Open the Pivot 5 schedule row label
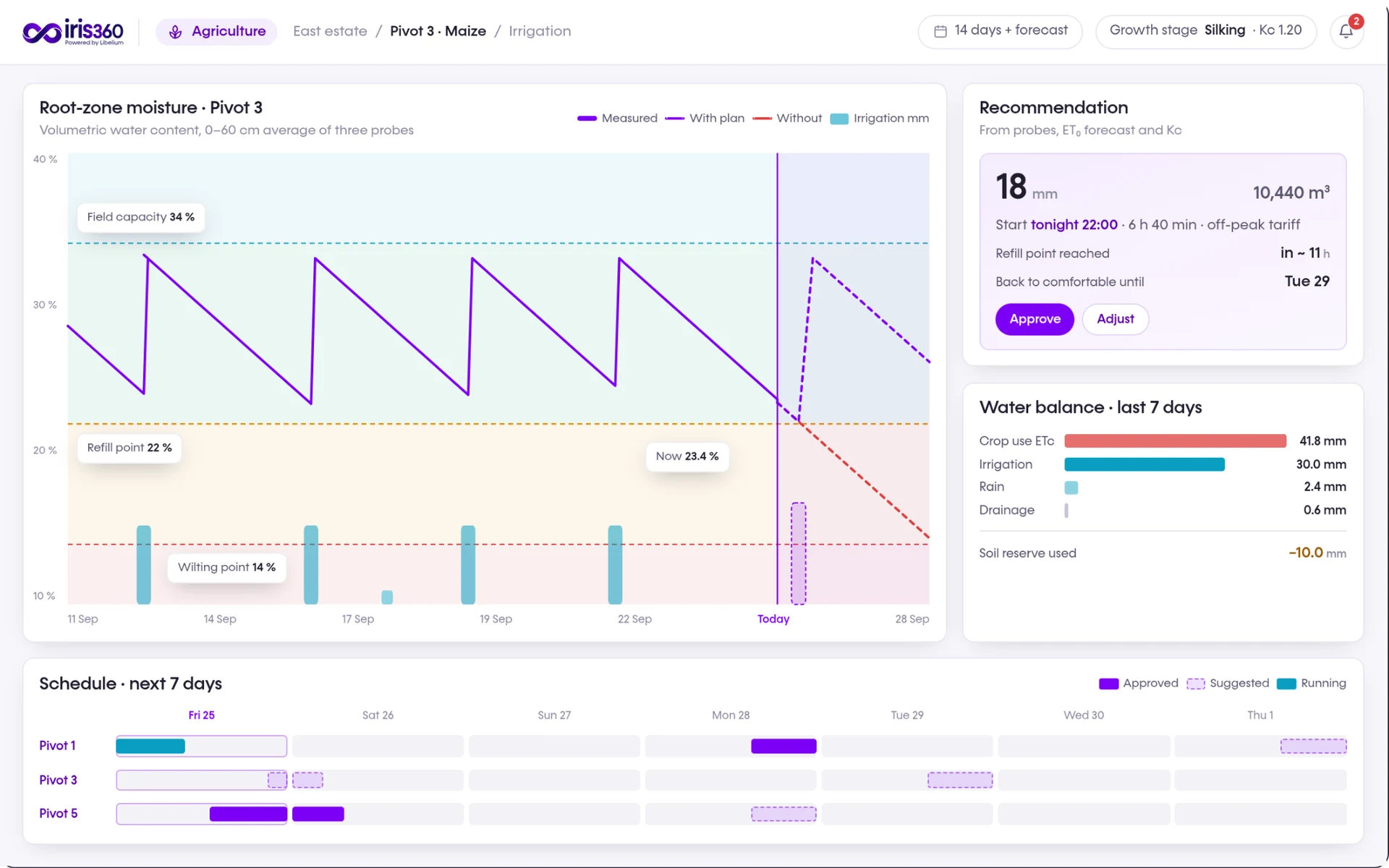Screen dimensions: 1389x868 click(58, 814)
